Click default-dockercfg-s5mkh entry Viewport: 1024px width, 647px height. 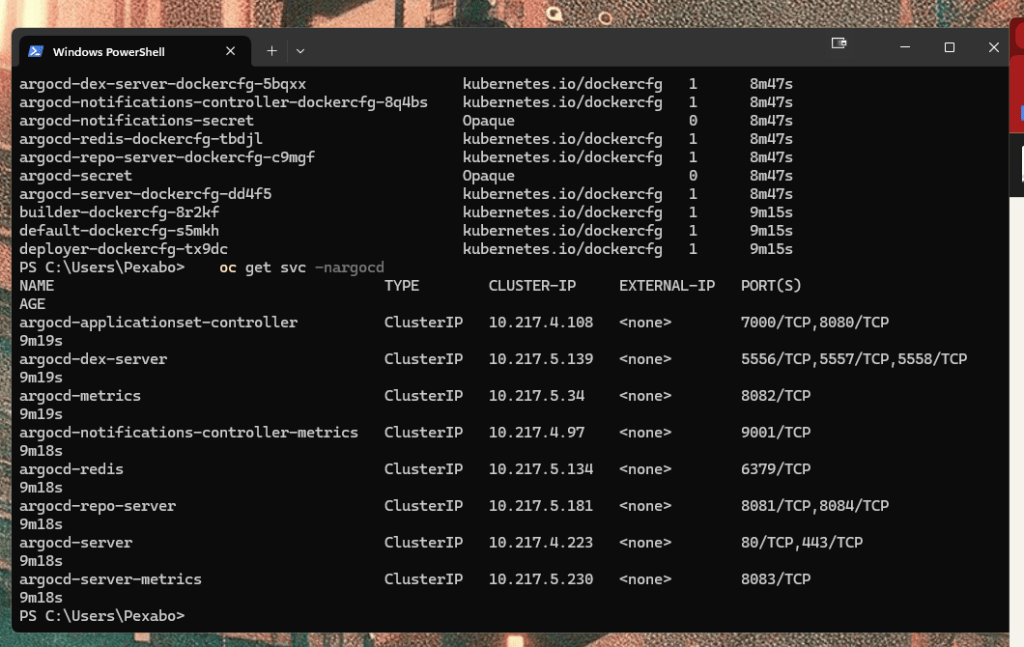119,230
